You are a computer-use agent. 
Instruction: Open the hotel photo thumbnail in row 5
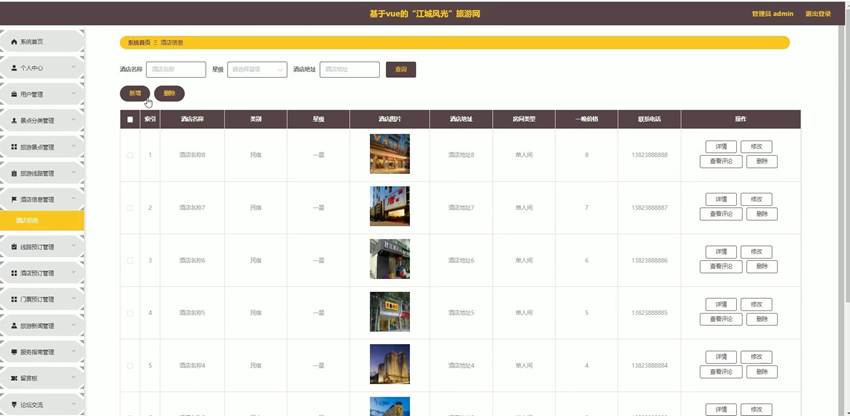[x=390, y=364]
